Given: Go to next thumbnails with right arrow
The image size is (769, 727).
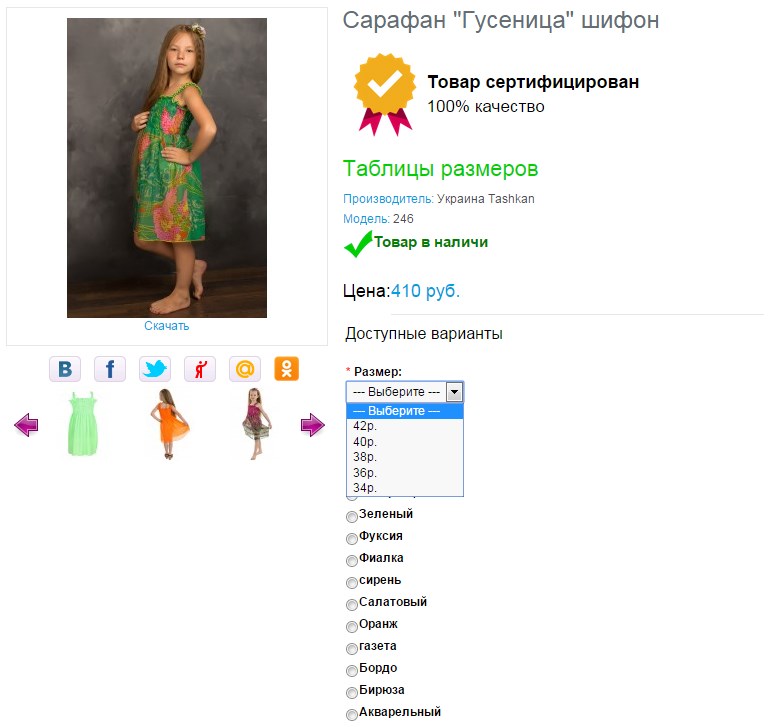Looking at the screenshot, I should (x=312, y=425).
